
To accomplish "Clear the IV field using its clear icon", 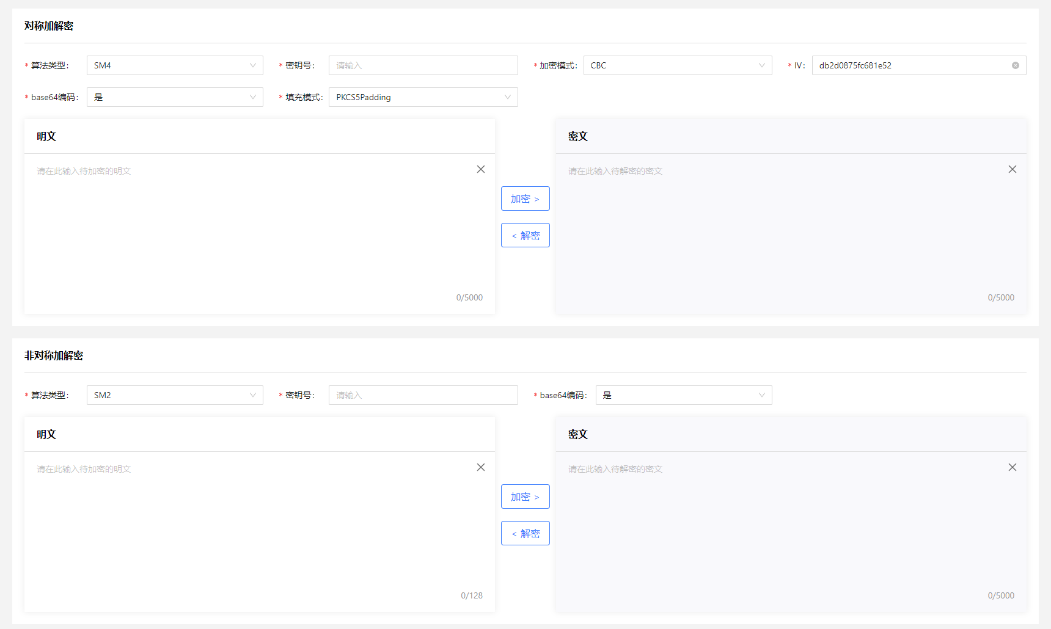I will point(1015,66).
